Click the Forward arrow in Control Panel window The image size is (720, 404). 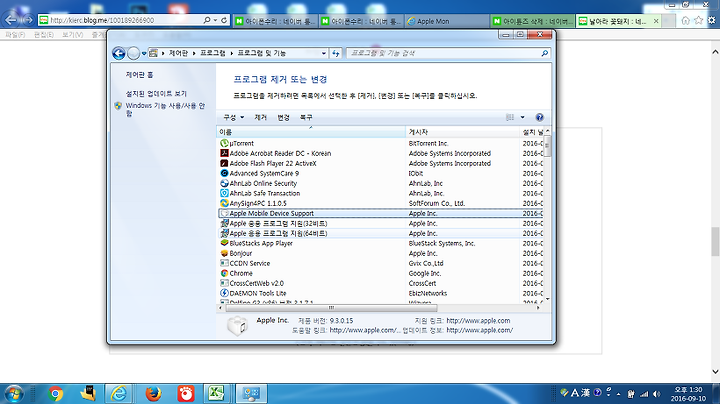(x=133, y=54)
